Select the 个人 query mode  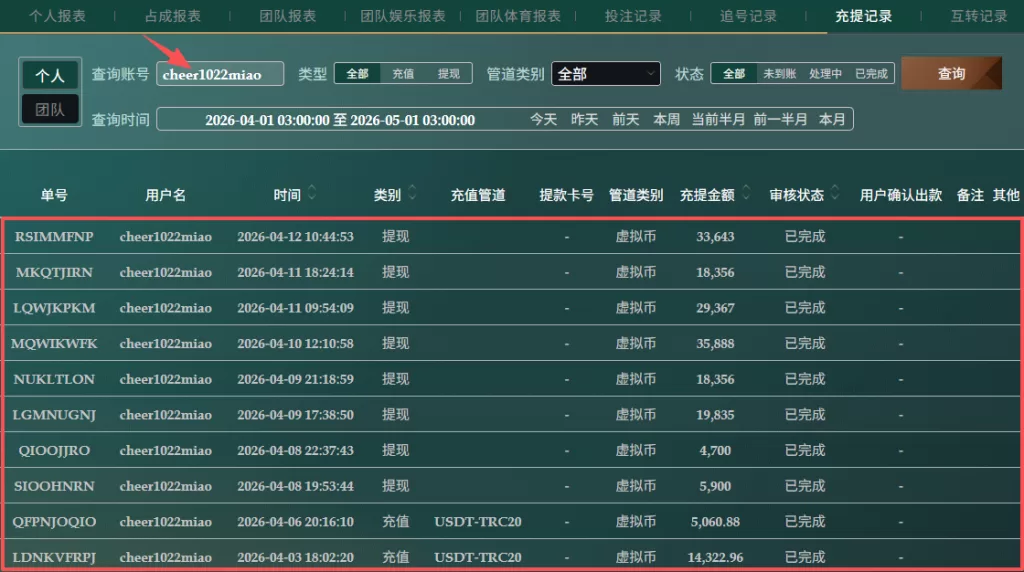(x=50, y=76)
